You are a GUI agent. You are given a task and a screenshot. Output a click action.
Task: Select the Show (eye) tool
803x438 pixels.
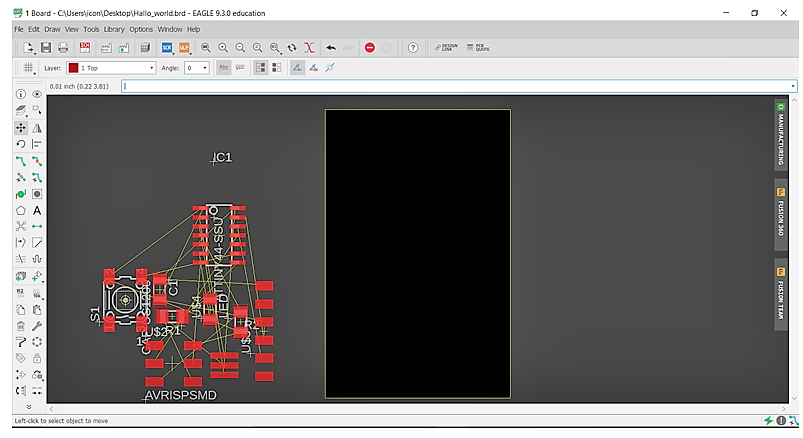37,94
